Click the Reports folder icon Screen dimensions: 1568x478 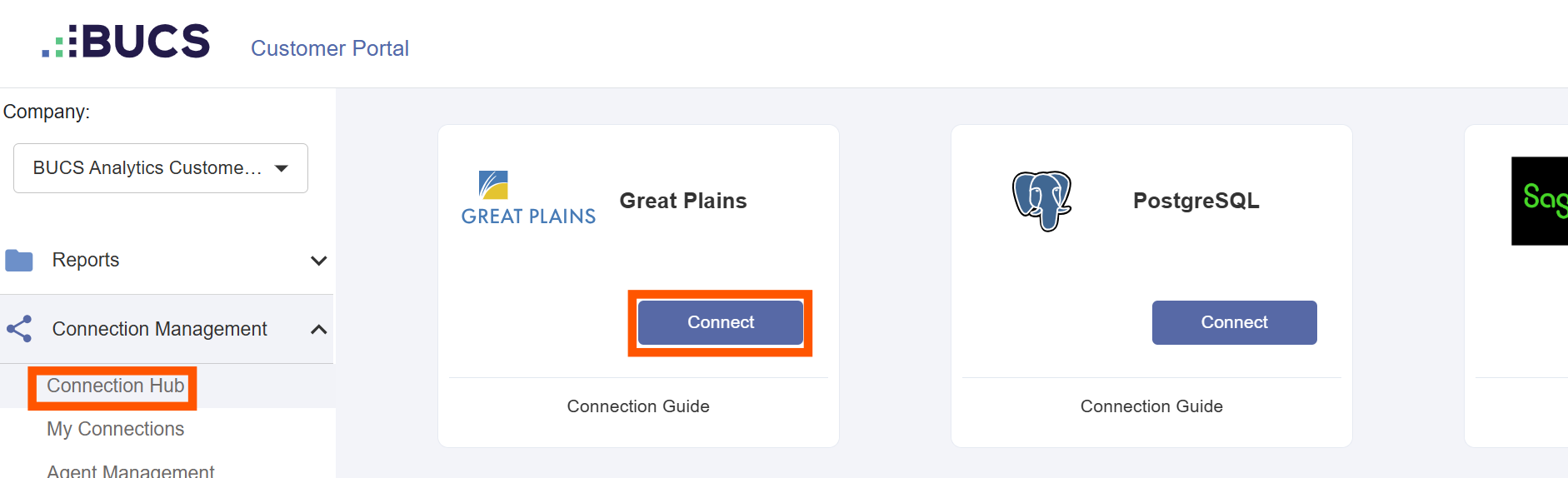(x=19, y=261)
